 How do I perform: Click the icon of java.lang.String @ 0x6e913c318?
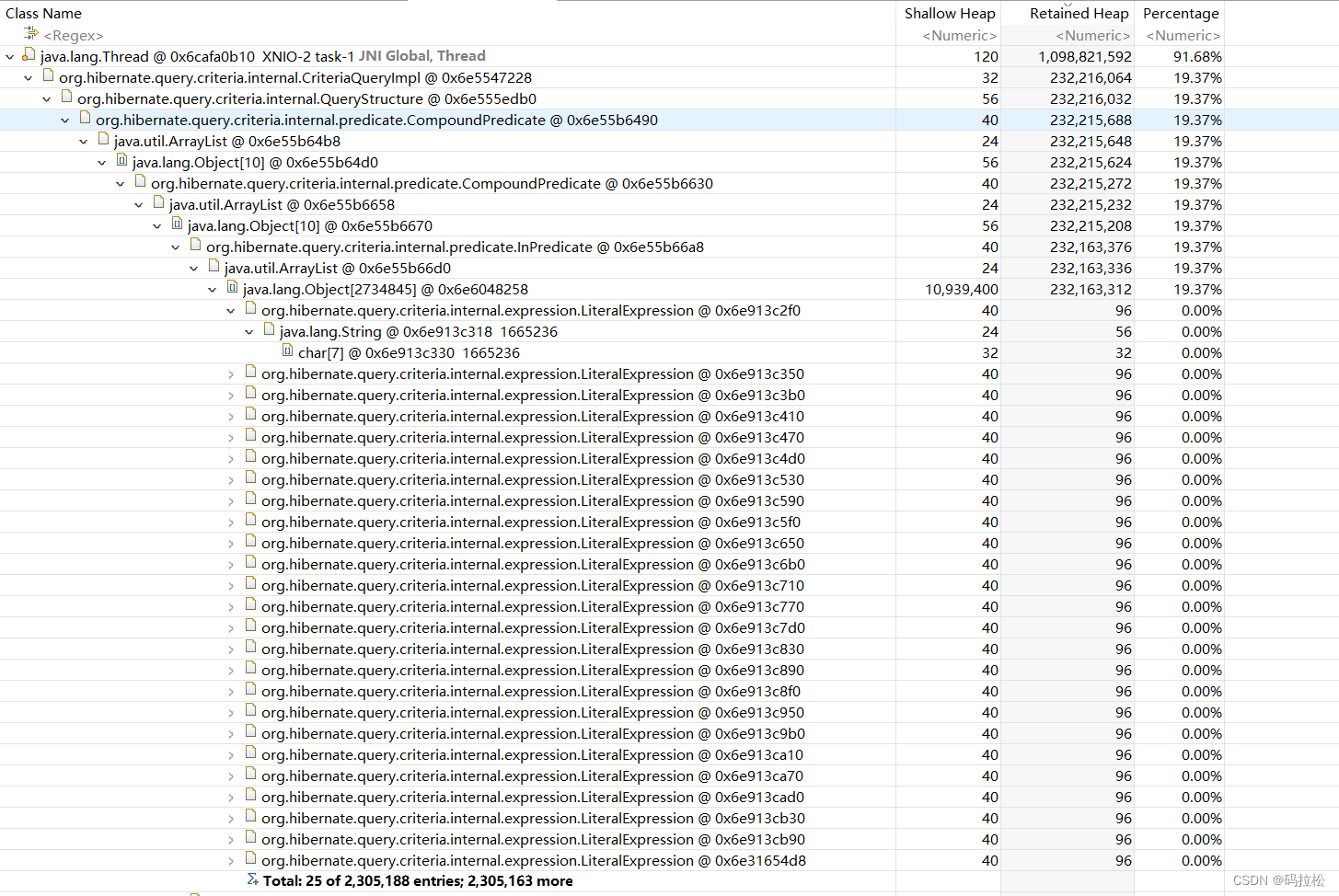269,330
